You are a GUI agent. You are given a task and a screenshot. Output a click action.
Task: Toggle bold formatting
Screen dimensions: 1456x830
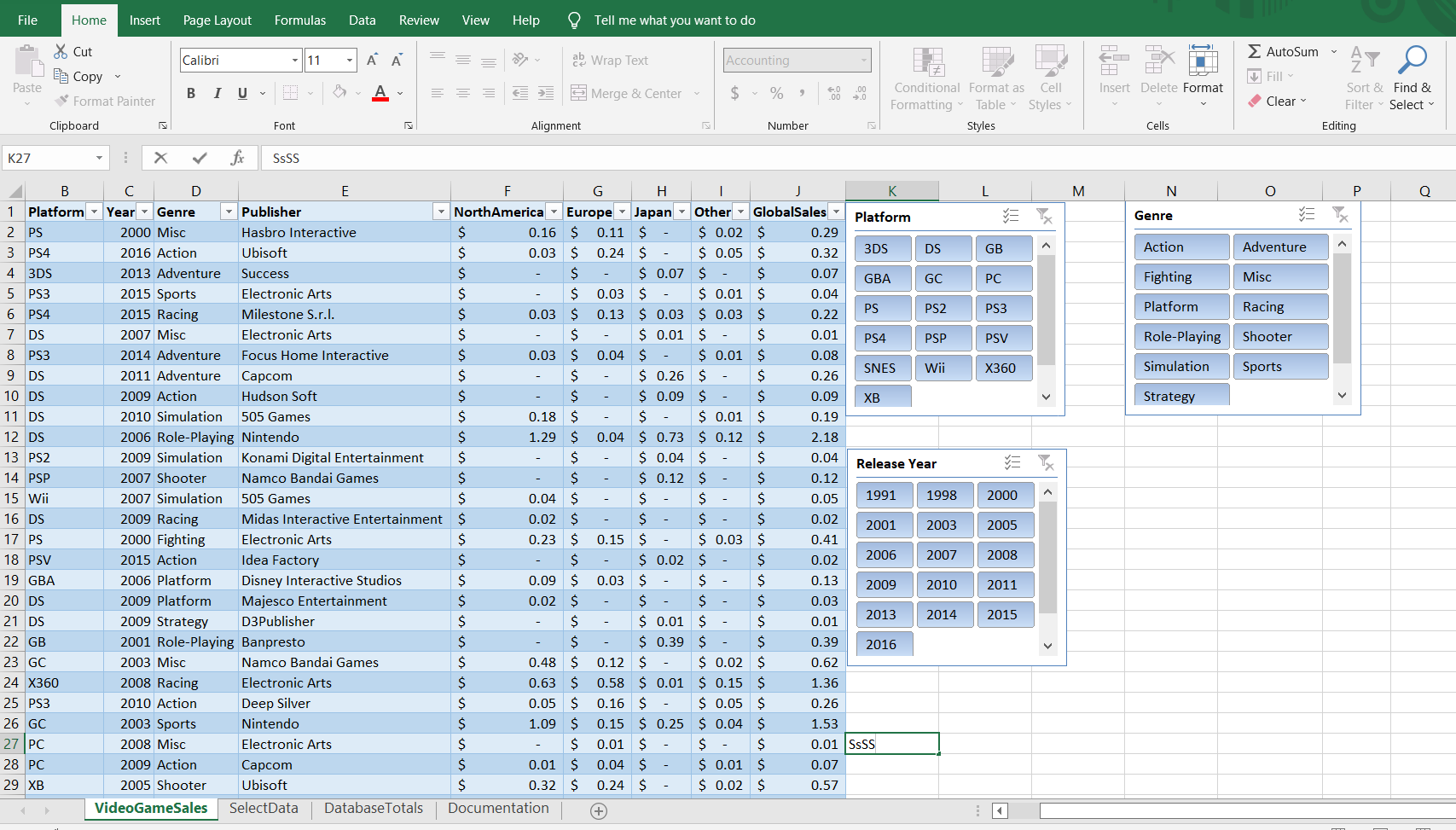[191, 93]
